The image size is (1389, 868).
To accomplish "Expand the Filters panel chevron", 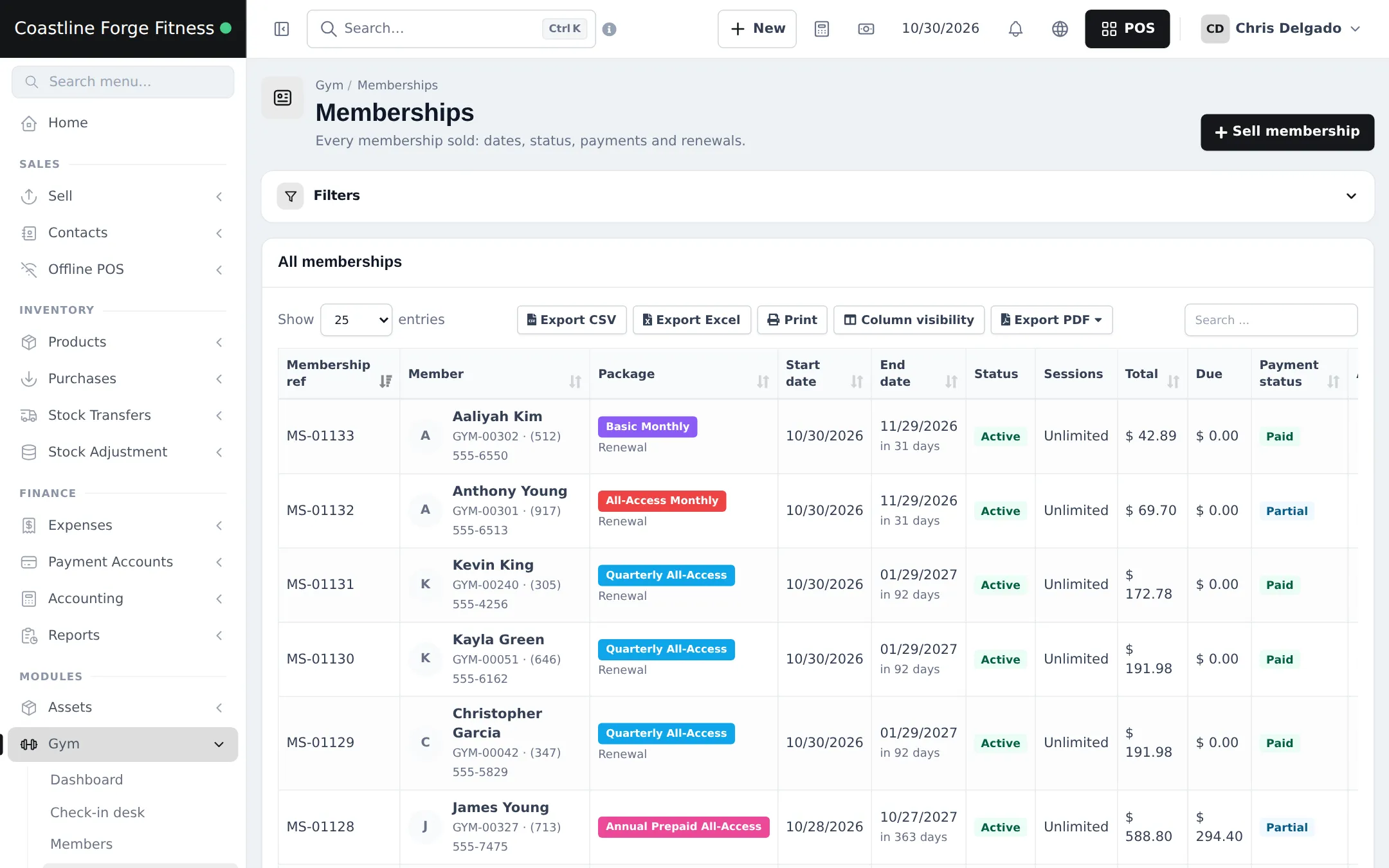I will (x=1351, y=196).
